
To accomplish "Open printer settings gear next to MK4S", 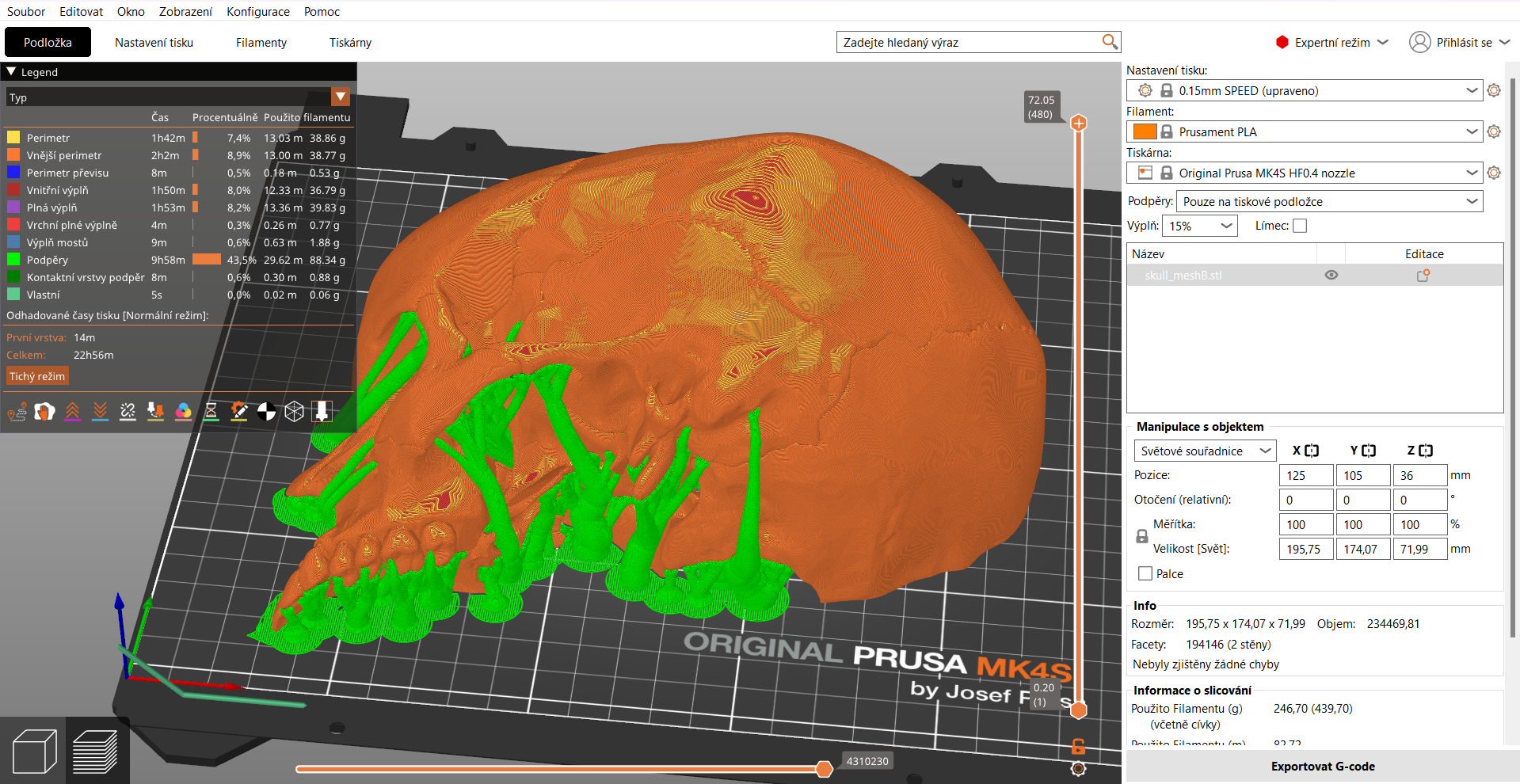I will click(1494, 173).
